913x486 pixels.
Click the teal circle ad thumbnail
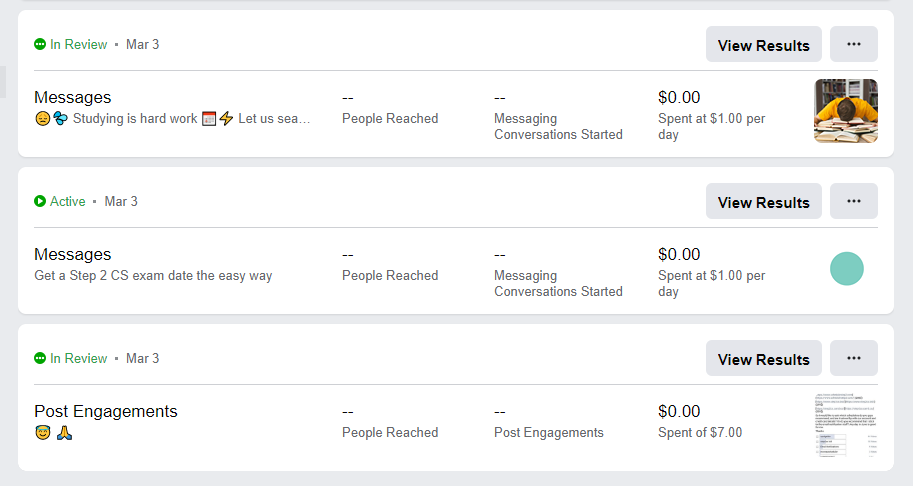point(847,268)
